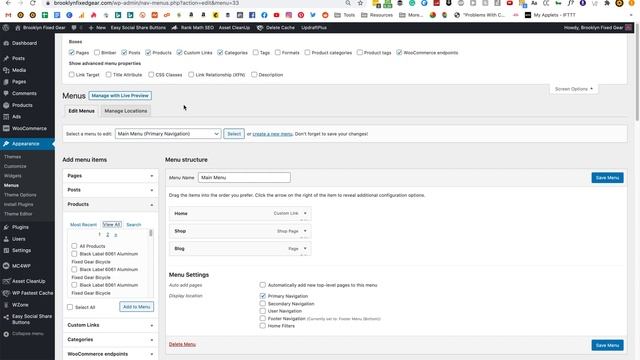Viewport: 640px width, 360px height.
Task: Open Themes under Appearance
Action: 12,157
